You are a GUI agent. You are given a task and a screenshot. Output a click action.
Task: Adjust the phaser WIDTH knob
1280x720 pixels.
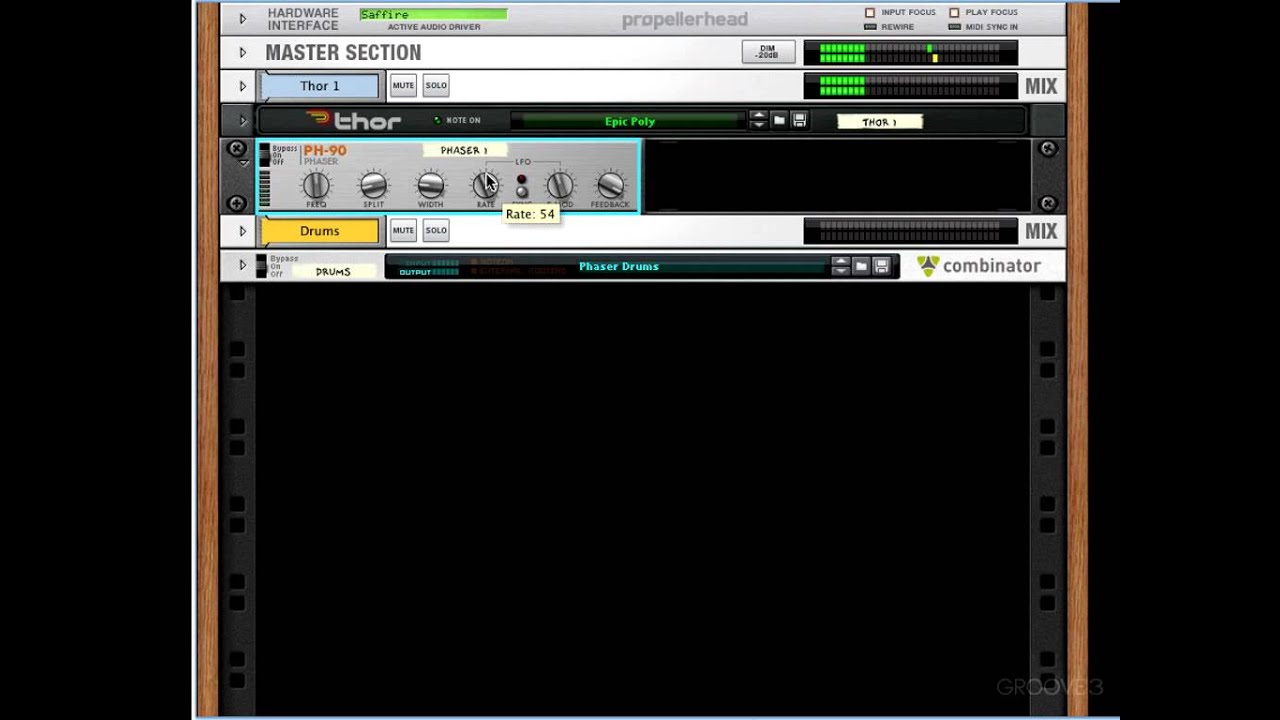click(430, 185)
